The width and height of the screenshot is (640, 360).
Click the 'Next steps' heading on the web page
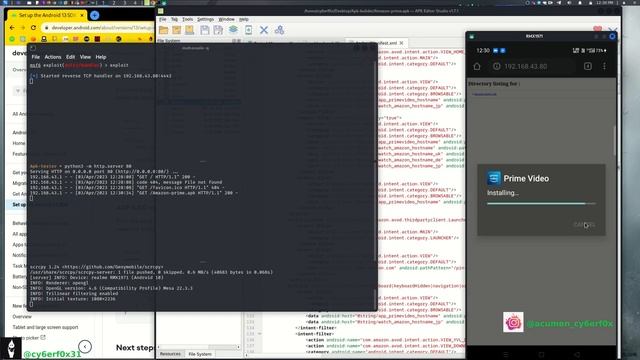135,347
